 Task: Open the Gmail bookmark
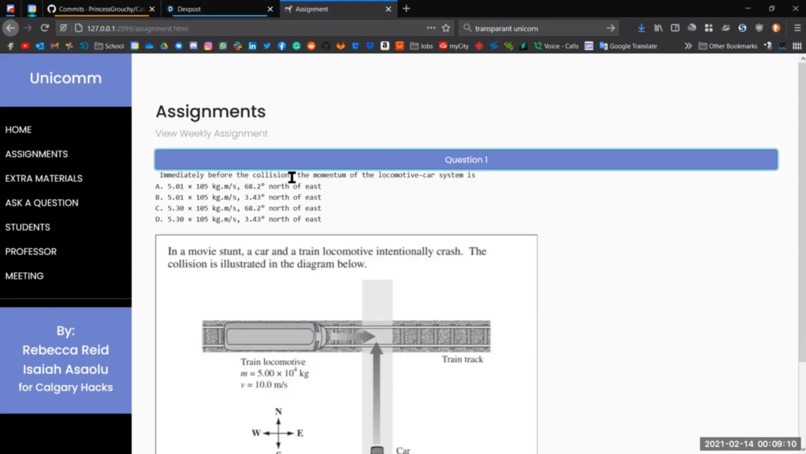pyautogui.click(x=54, y=46)
